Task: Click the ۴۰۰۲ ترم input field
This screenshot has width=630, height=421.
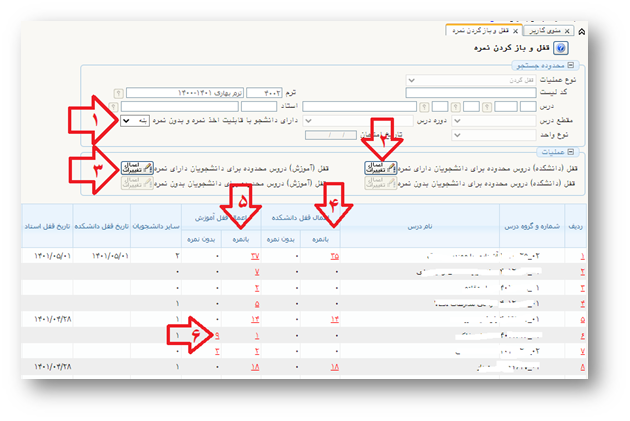Action: point(264,93)
